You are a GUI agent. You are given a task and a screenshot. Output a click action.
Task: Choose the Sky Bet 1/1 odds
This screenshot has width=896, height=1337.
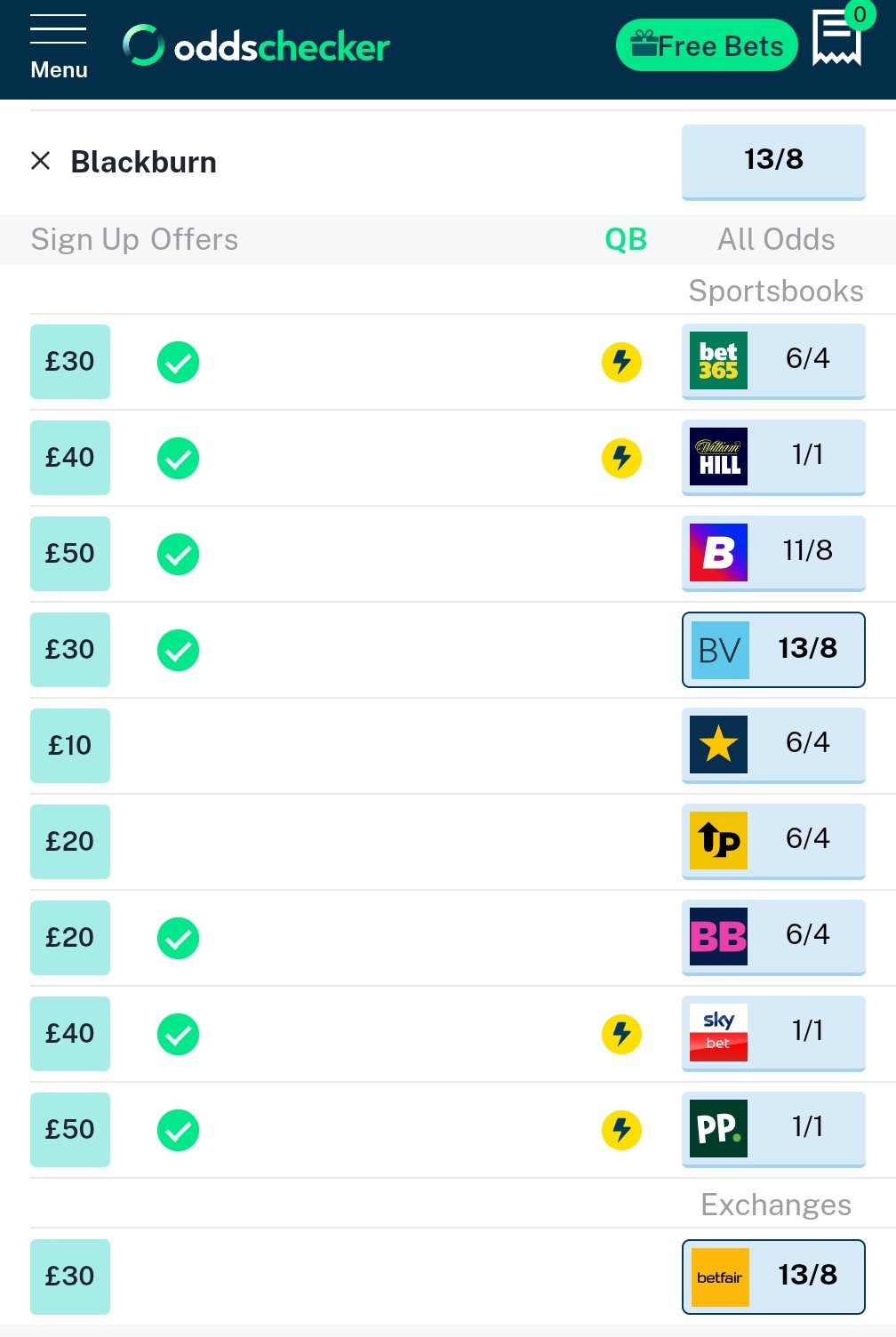click(773, 1033)
